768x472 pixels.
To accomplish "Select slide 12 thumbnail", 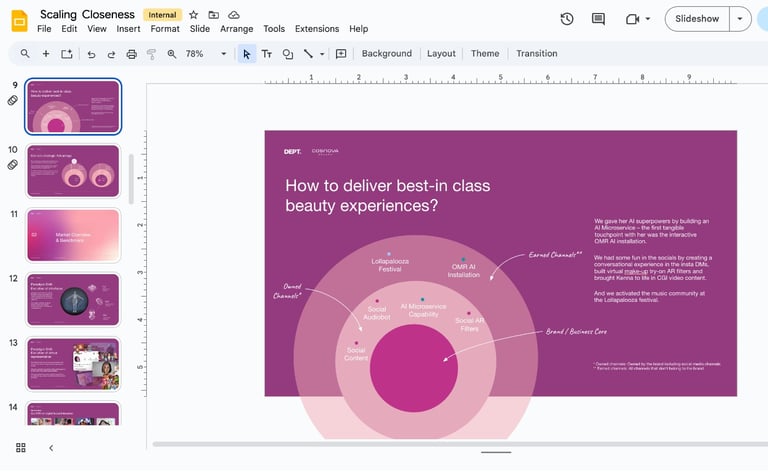I will click(x=73, y=300).
